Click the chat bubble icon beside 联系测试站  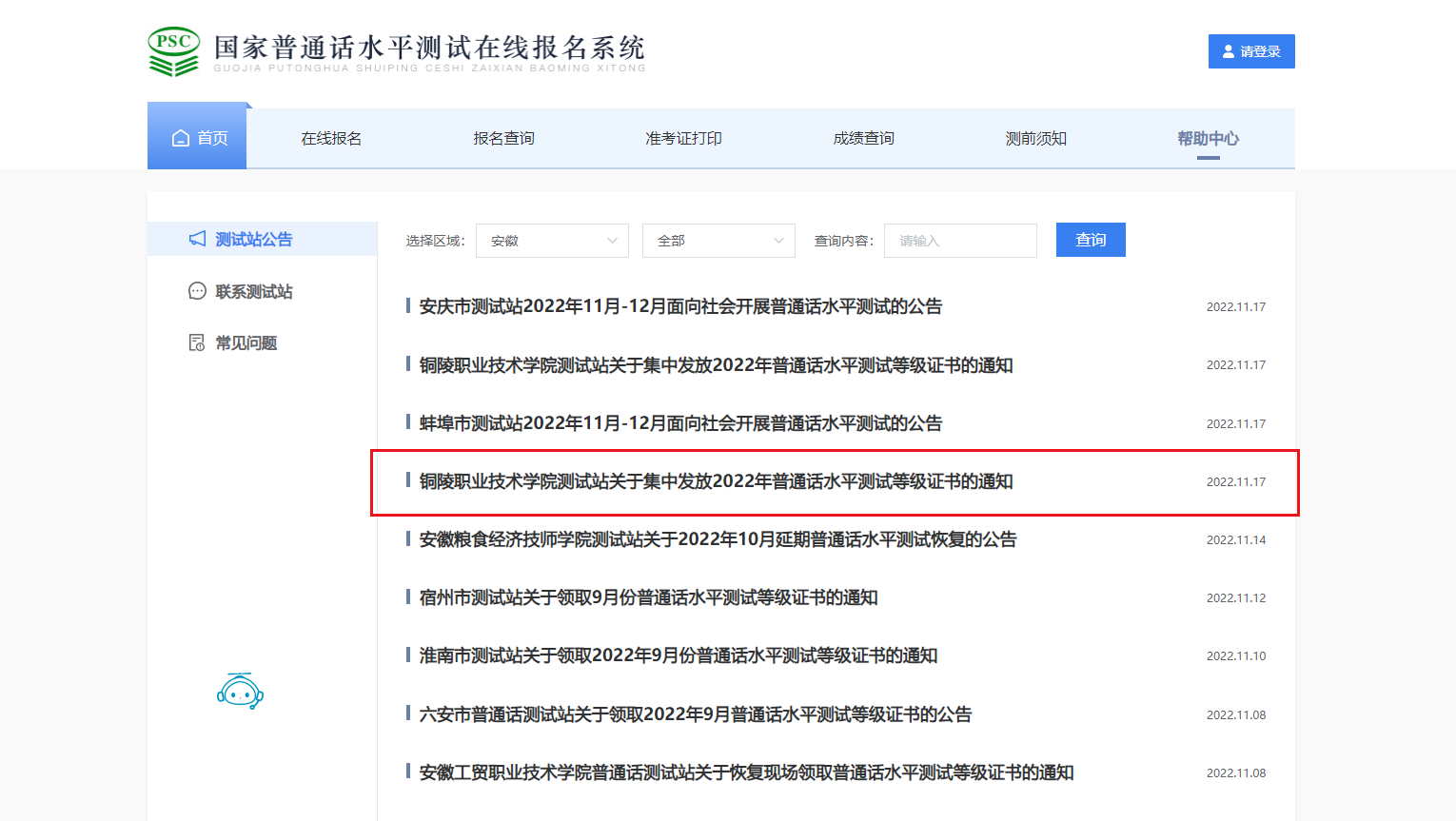click(x=197, y=291)
